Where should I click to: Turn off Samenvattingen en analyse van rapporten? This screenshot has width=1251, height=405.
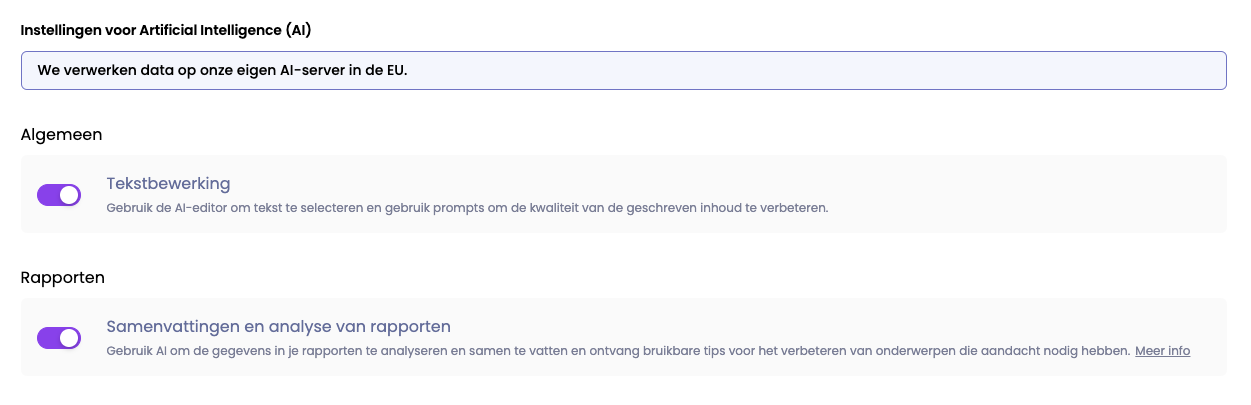[x=59, y=338]
